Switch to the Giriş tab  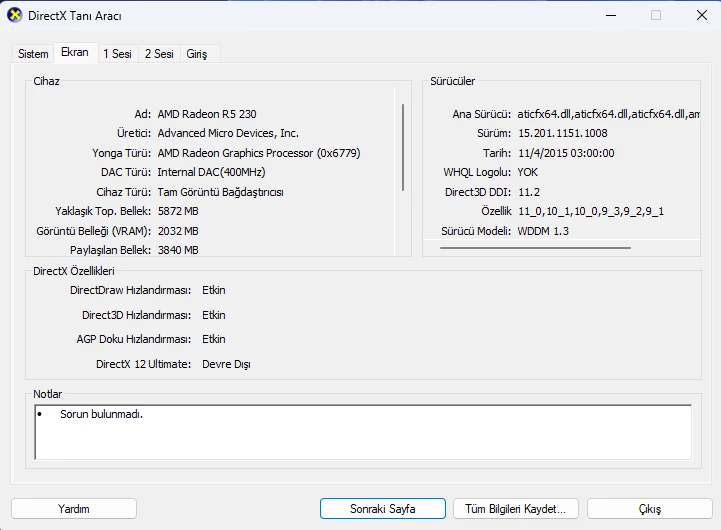tap(197, 54)
